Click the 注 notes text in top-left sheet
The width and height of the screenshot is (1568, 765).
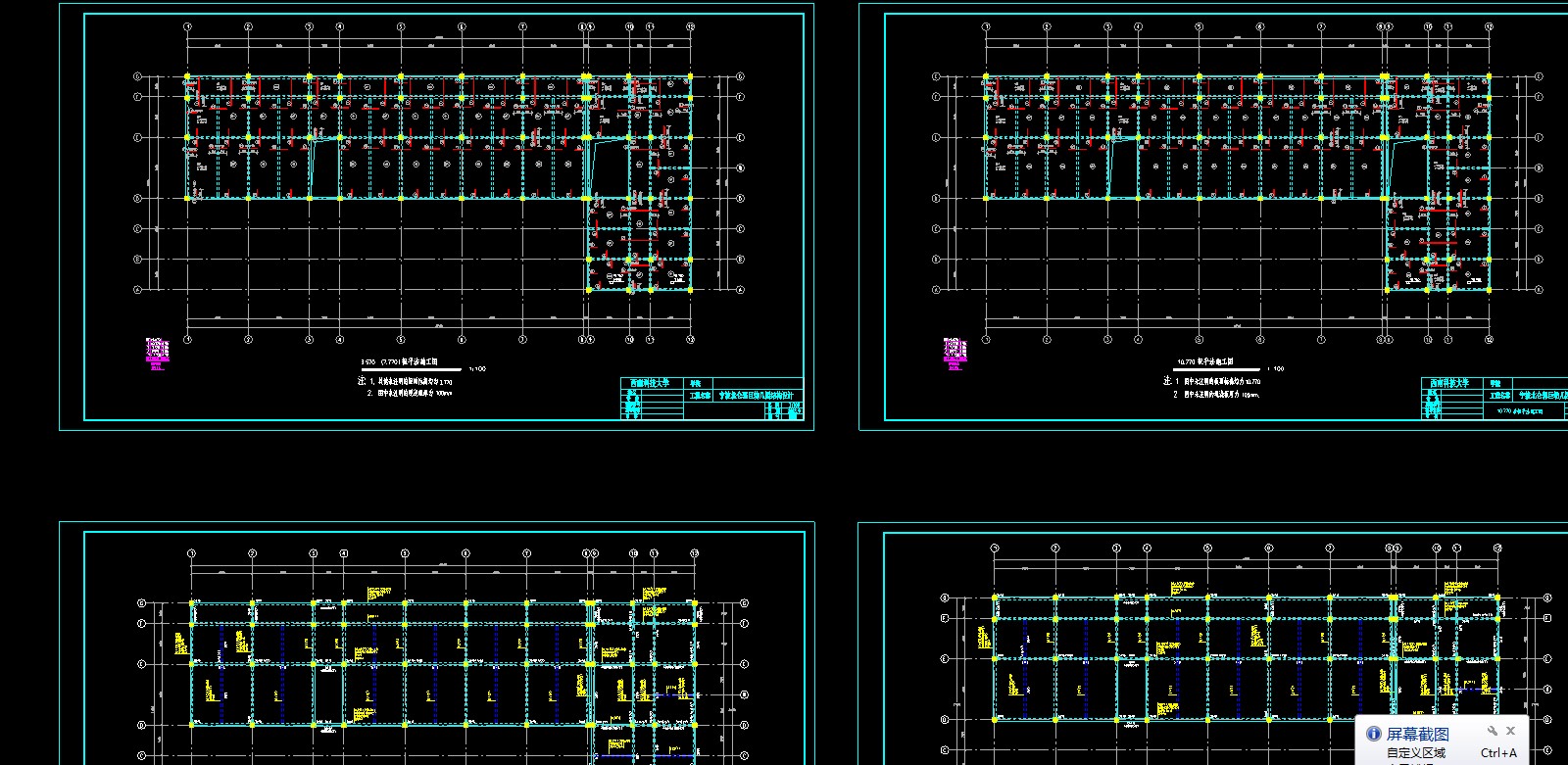tap(404, 387)
